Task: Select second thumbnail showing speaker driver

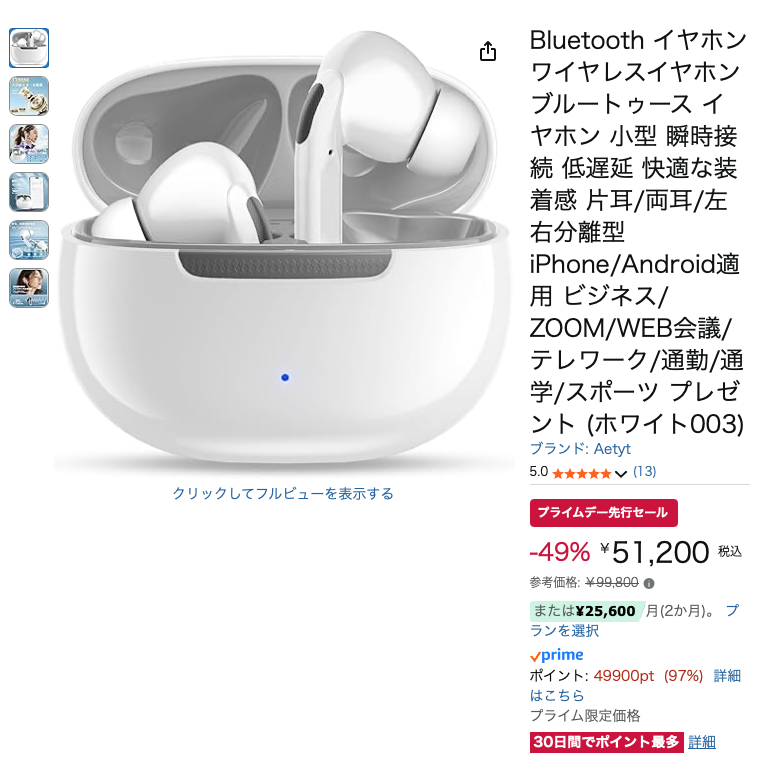Action: pyautogui.click(x=29, y=96)
